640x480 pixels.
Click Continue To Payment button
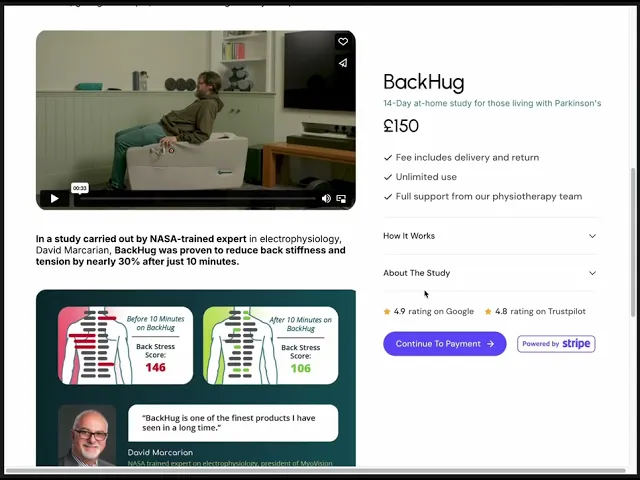tap(444, 344)
